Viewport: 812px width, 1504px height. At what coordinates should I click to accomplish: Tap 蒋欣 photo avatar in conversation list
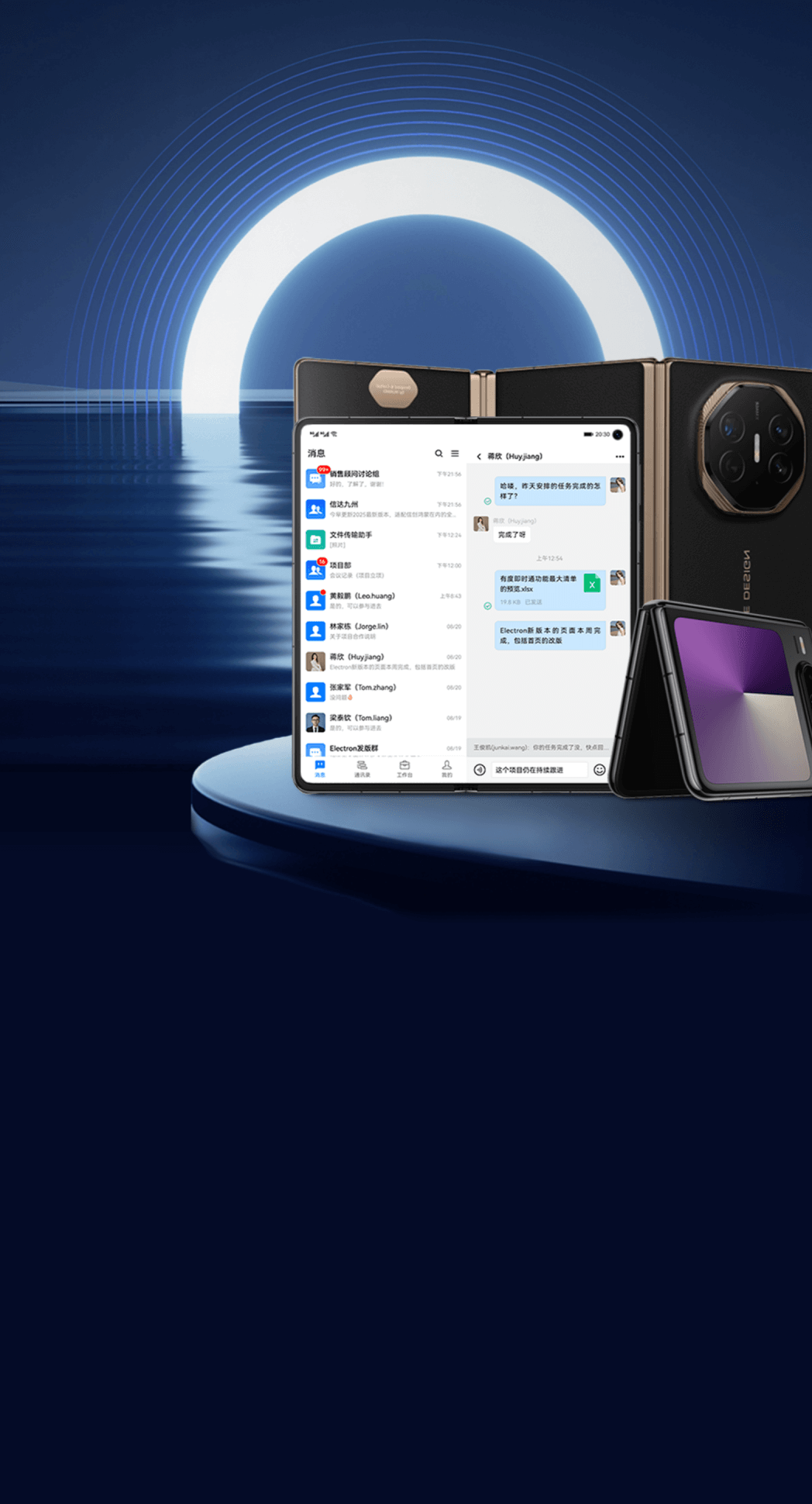[x=315, y=661]
